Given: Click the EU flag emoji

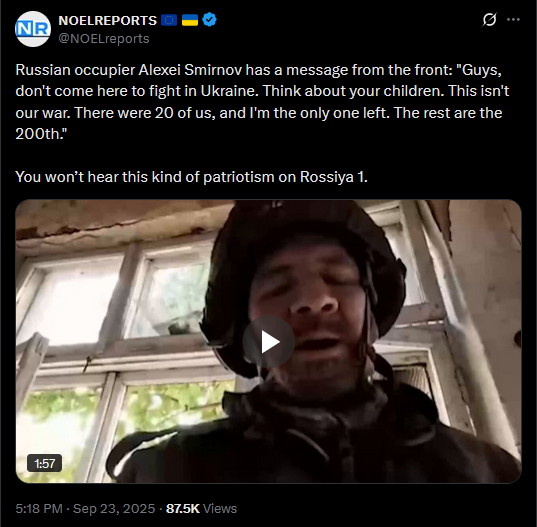Looking at the screenshot, I should pyautogui.click(x=169, y=20).
